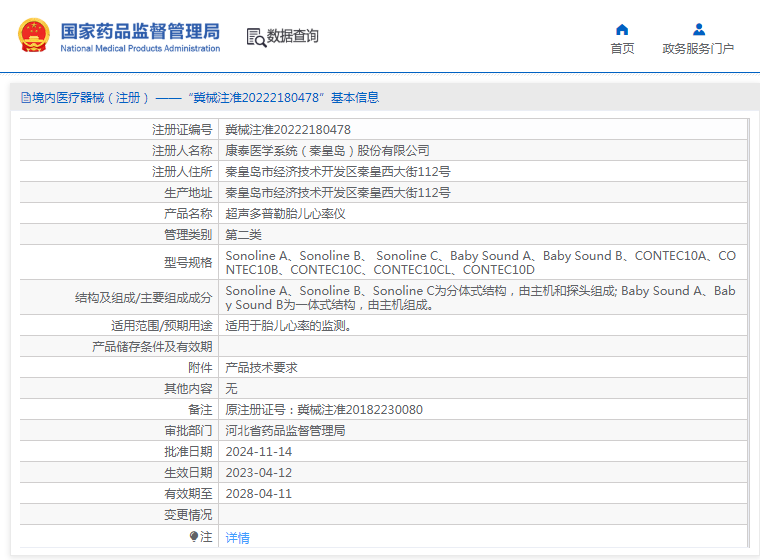The image size is (760, 560).
Task: Click approval date 2024-11-14
Action: pos(259,452)
